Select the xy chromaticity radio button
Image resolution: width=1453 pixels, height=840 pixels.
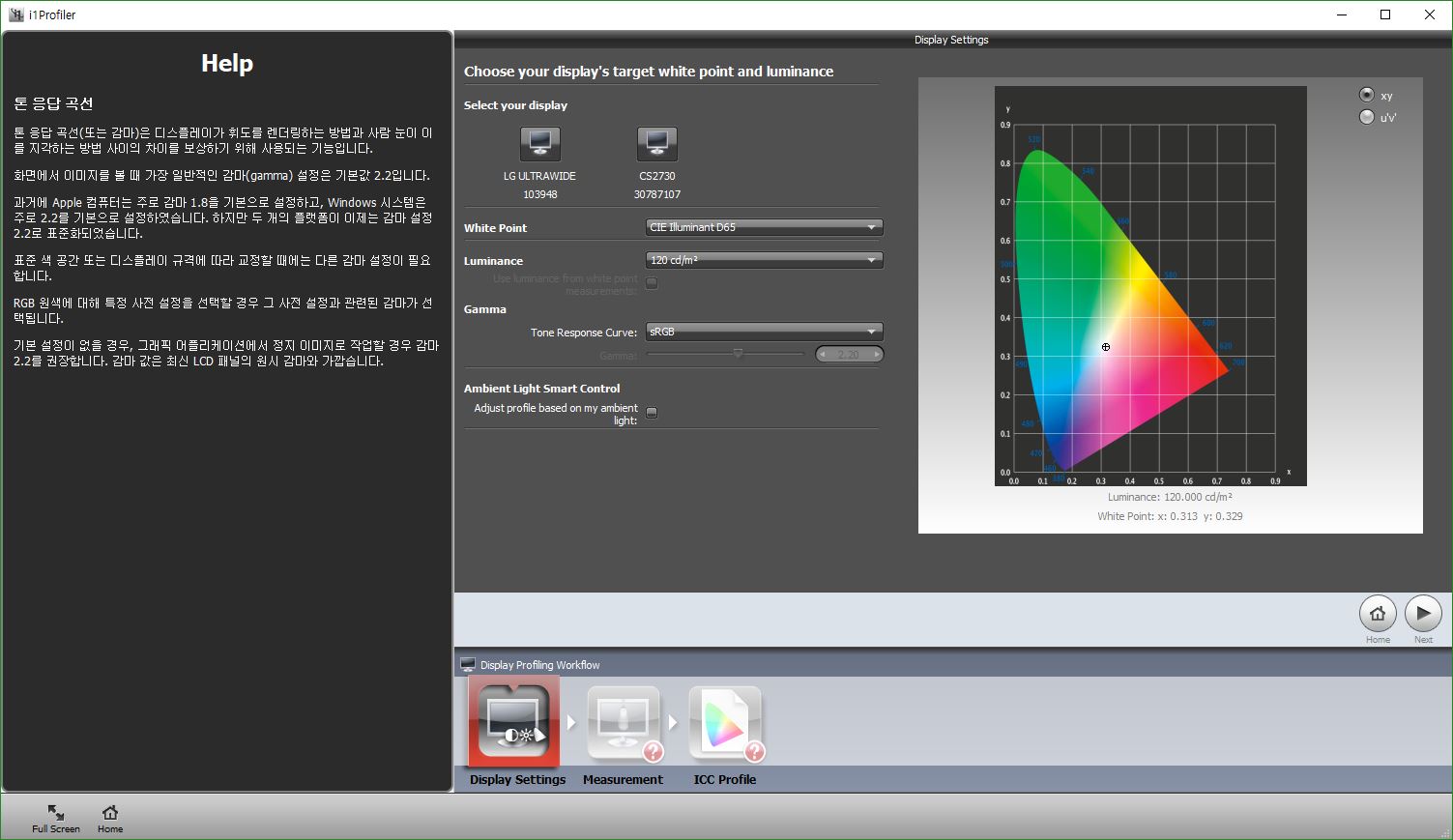tap(1367, 95)
